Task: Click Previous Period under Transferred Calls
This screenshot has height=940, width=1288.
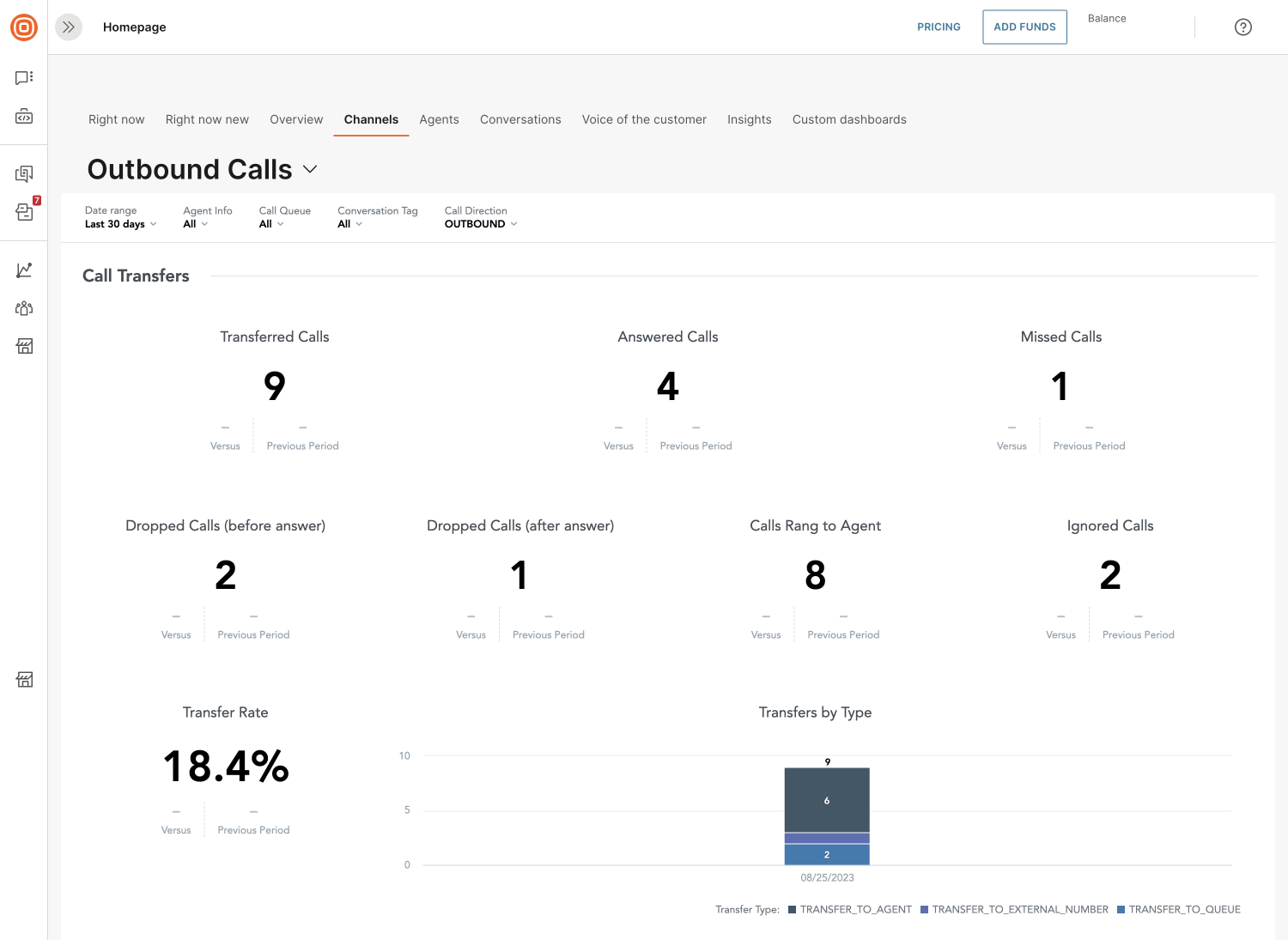Action: pyautogui.click(x=303, y=446)
